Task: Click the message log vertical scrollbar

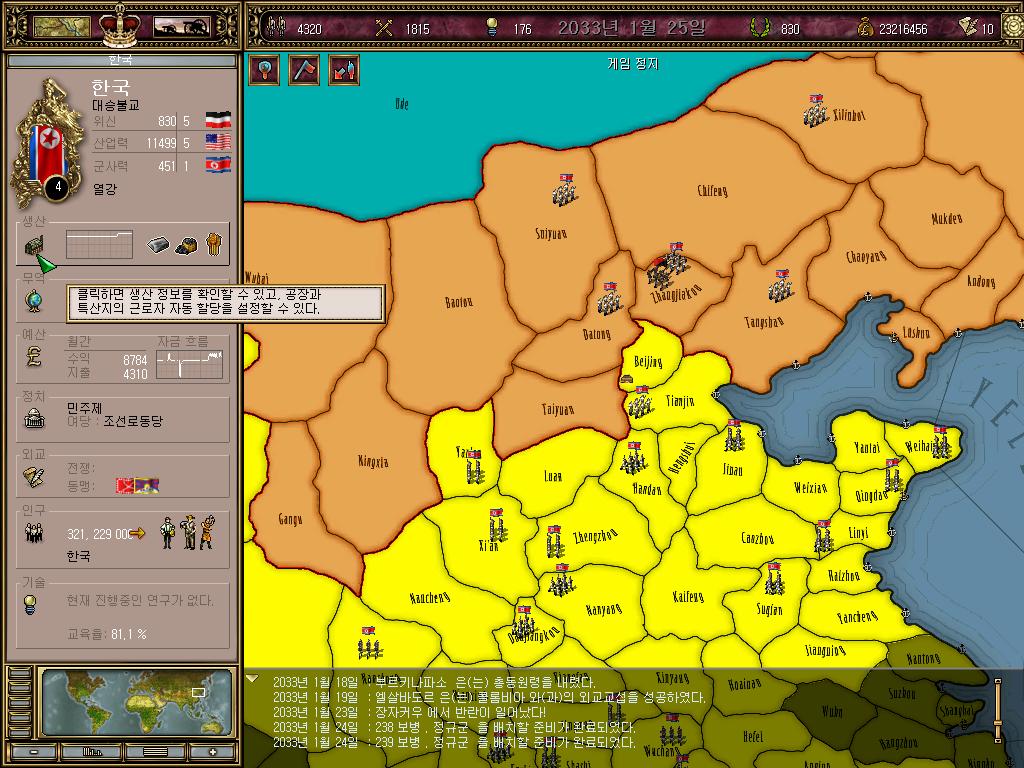Action: click(998, 711)
